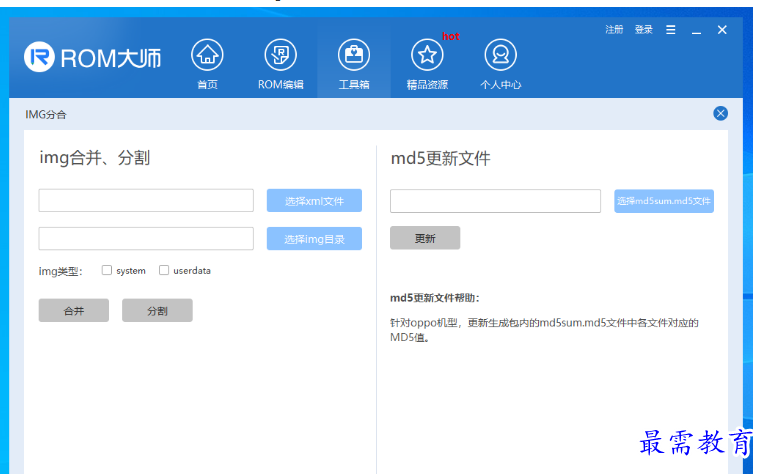Close the ROM大师 window
The height and width of the screenshot is (474, 761).
pyautogui.click(x=722, y=30)
